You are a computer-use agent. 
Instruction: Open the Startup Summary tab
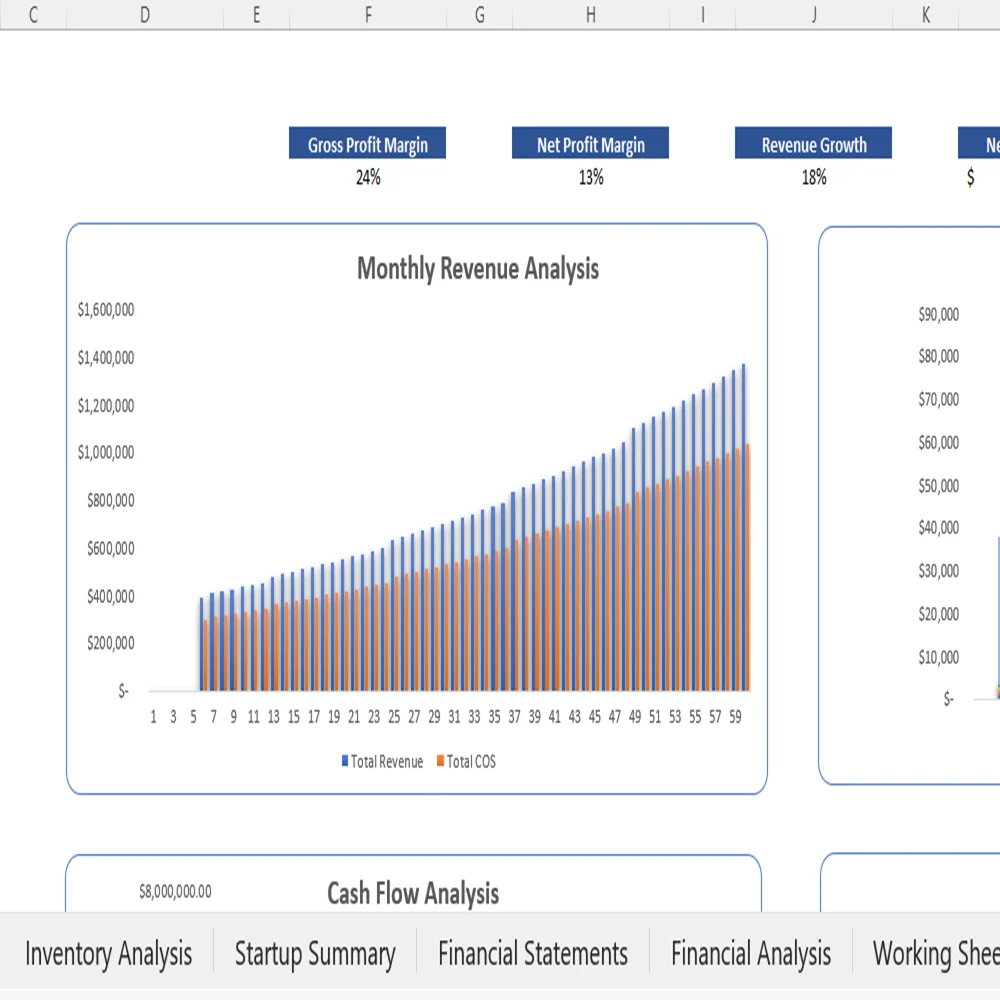(314, 953)
